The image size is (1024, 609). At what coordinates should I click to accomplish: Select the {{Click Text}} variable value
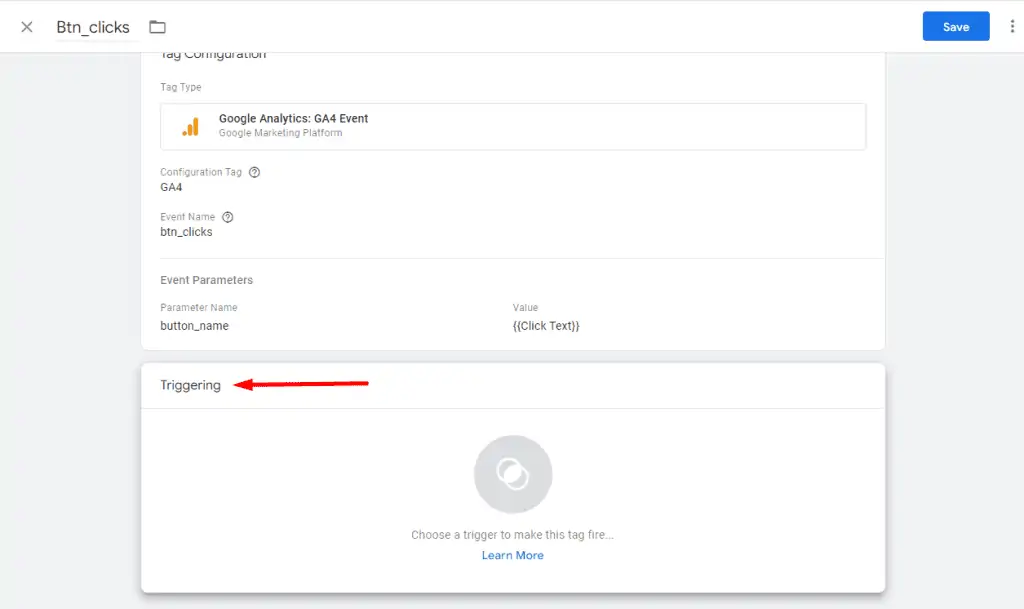coord(546,325)
